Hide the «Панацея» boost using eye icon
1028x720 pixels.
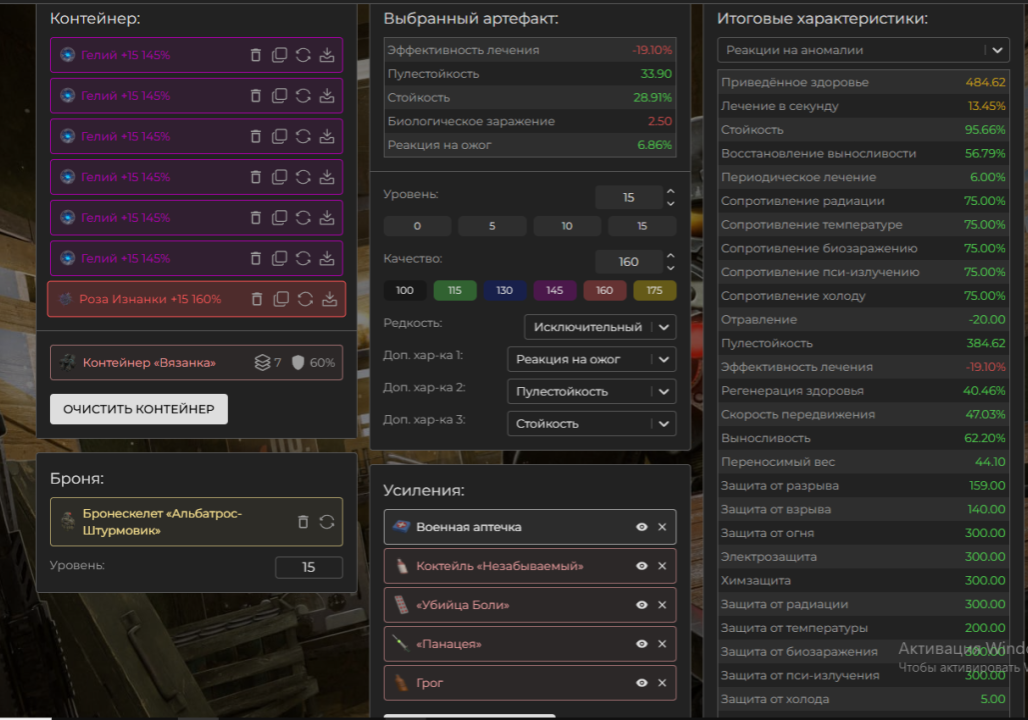(x=641, y=644)
